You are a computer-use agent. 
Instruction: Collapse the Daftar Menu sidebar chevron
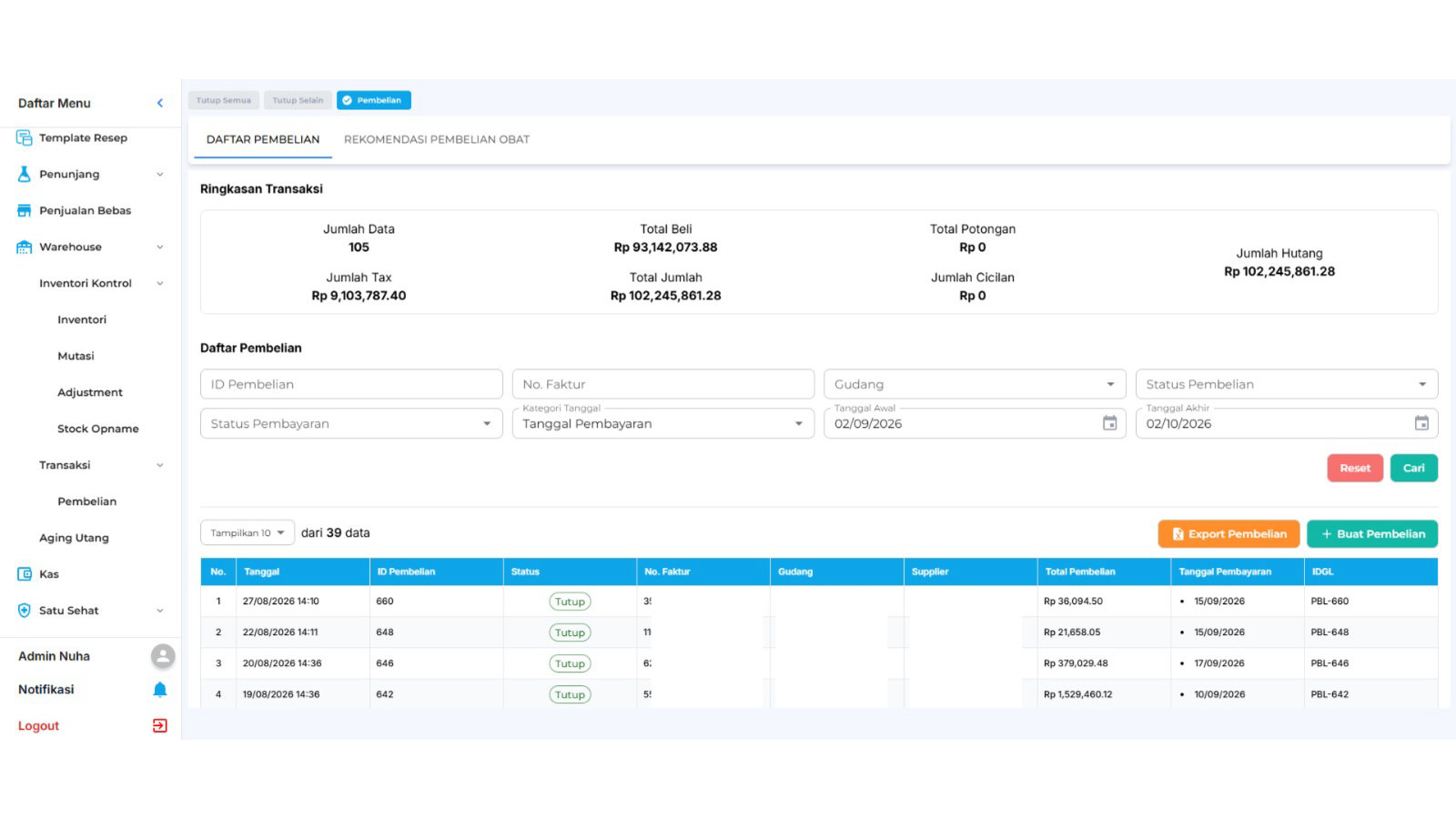click(x=160, y=103)
